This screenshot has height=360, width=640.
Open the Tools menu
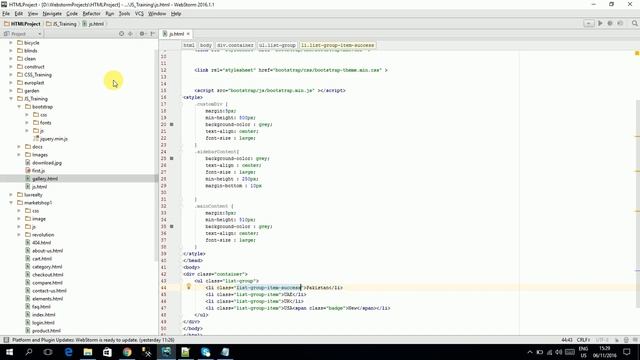click(124, 13)
